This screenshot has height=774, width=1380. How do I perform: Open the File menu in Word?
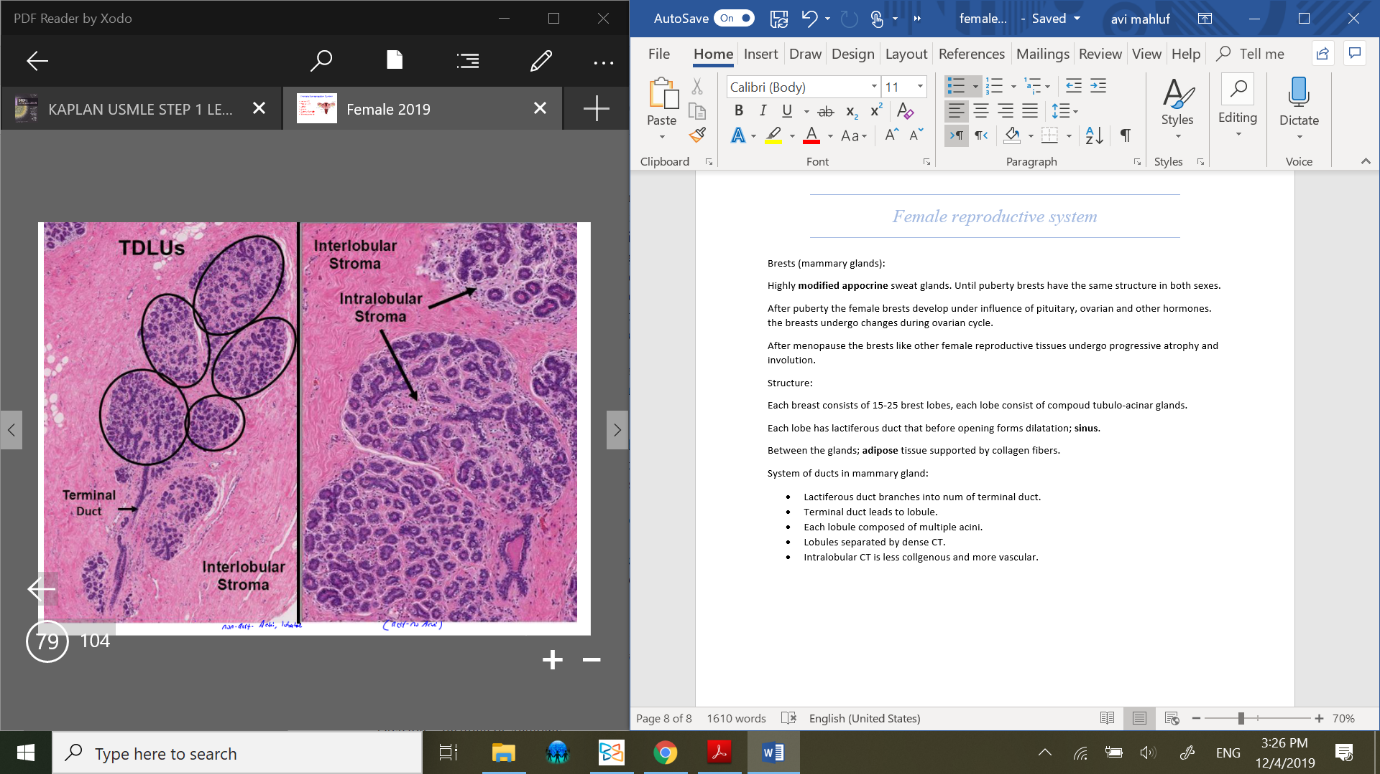click(659, 54)
